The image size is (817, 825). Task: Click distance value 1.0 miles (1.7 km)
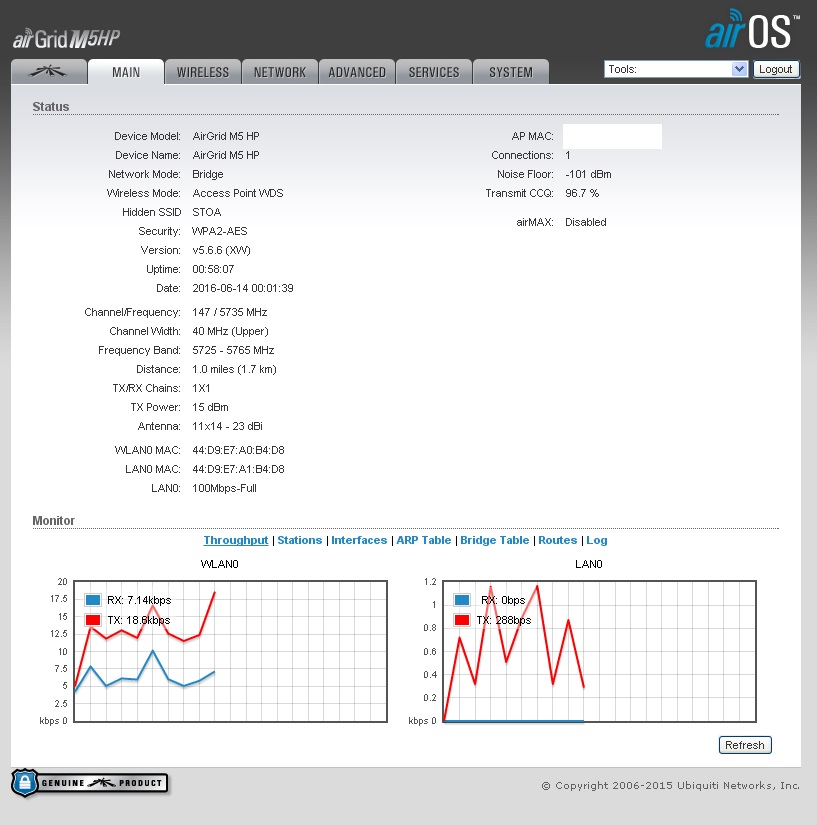click(234, 369)
